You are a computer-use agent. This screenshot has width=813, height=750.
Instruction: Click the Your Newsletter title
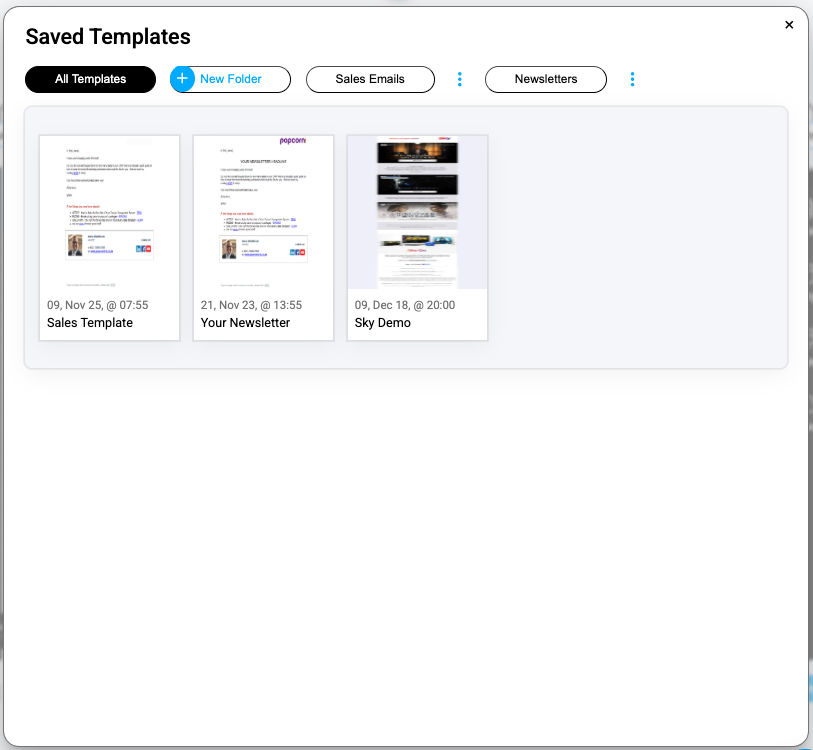coord(245,323)
